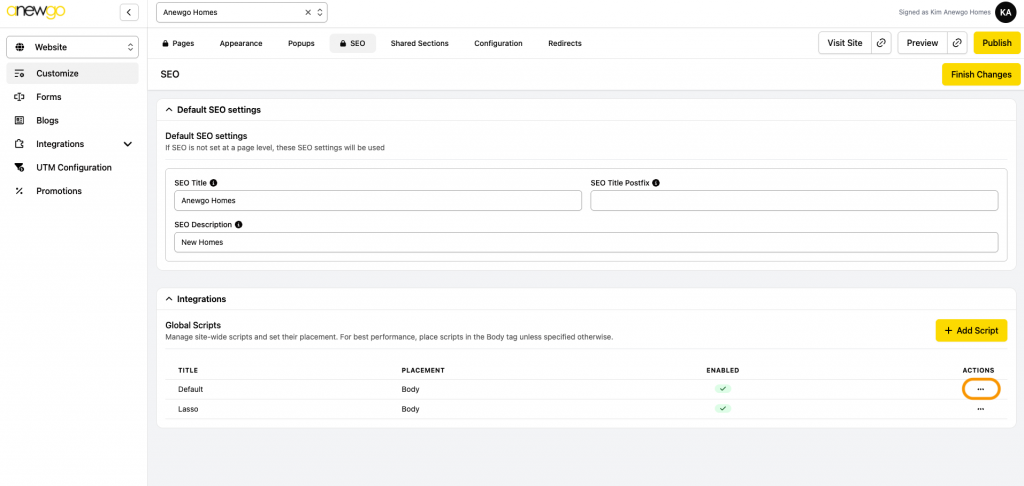
Task: Copy preview link icon beside Preview
Action: point(958,43)
